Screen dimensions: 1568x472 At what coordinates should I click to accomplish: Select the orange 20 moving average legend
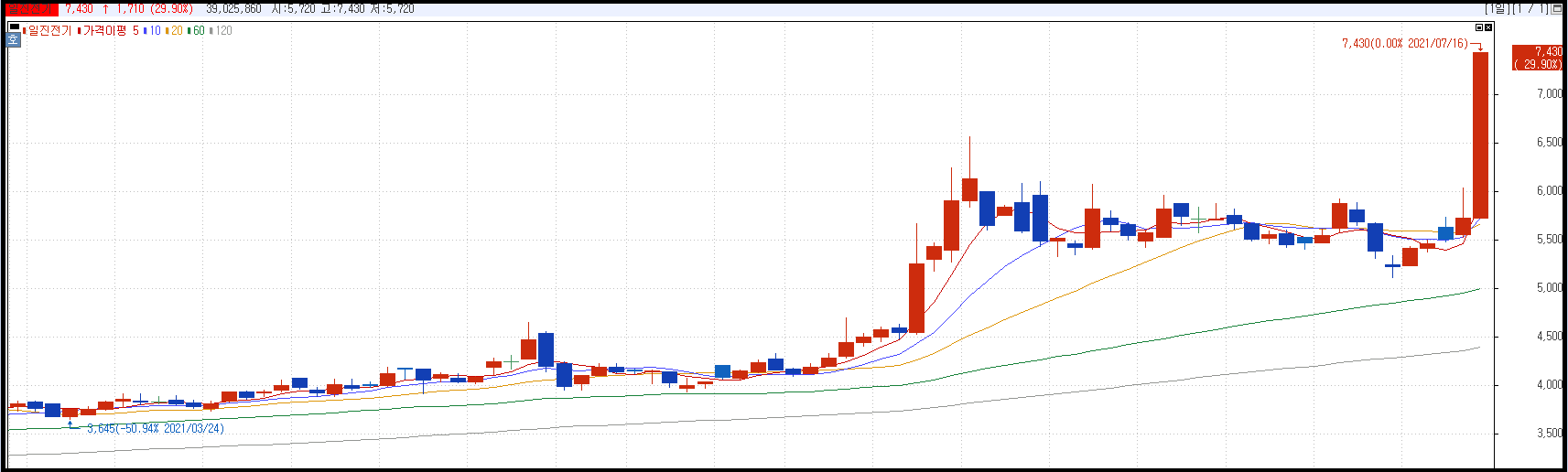pyautogui.click(x=174, y=30)
